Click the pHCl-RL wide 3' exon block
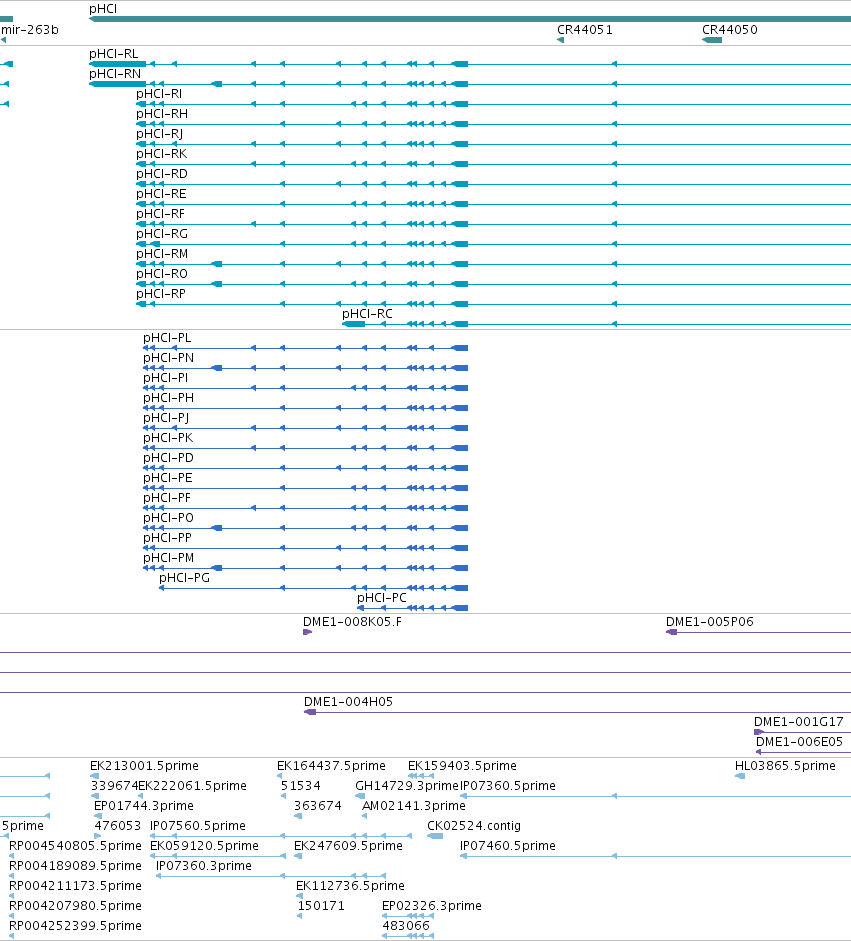Image resolution: width=851 pixels, height=941 pixels. tap(118, 64)
